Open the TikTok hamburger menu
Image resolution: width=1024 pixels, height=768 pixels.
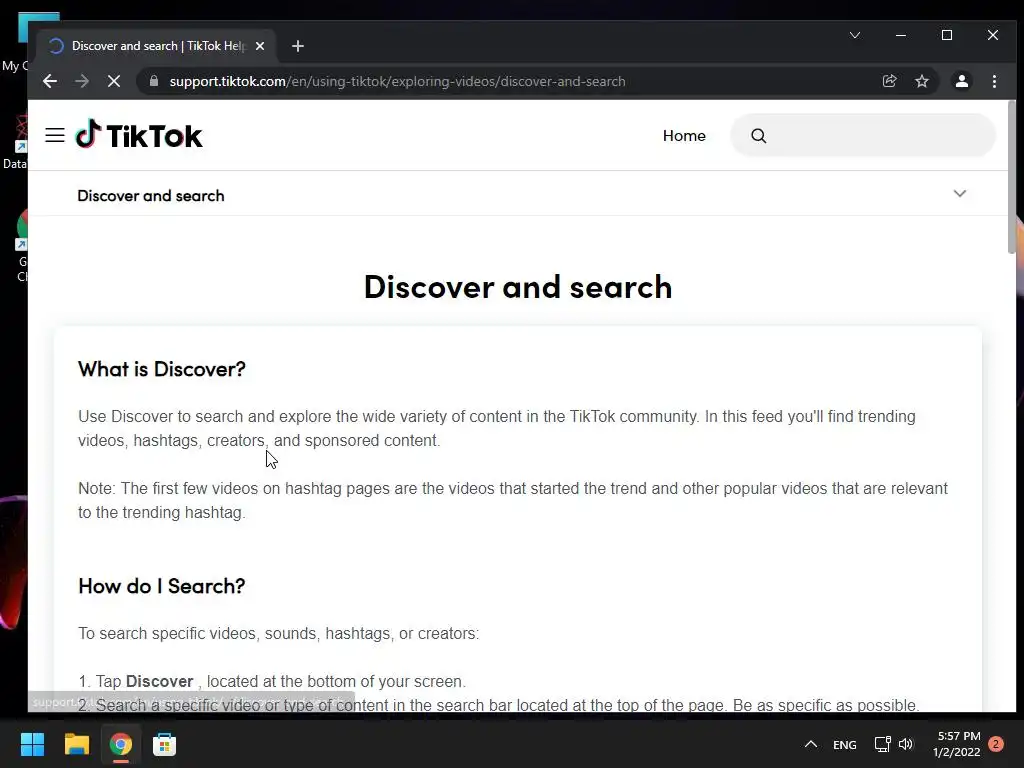click(x=55, y=135)
